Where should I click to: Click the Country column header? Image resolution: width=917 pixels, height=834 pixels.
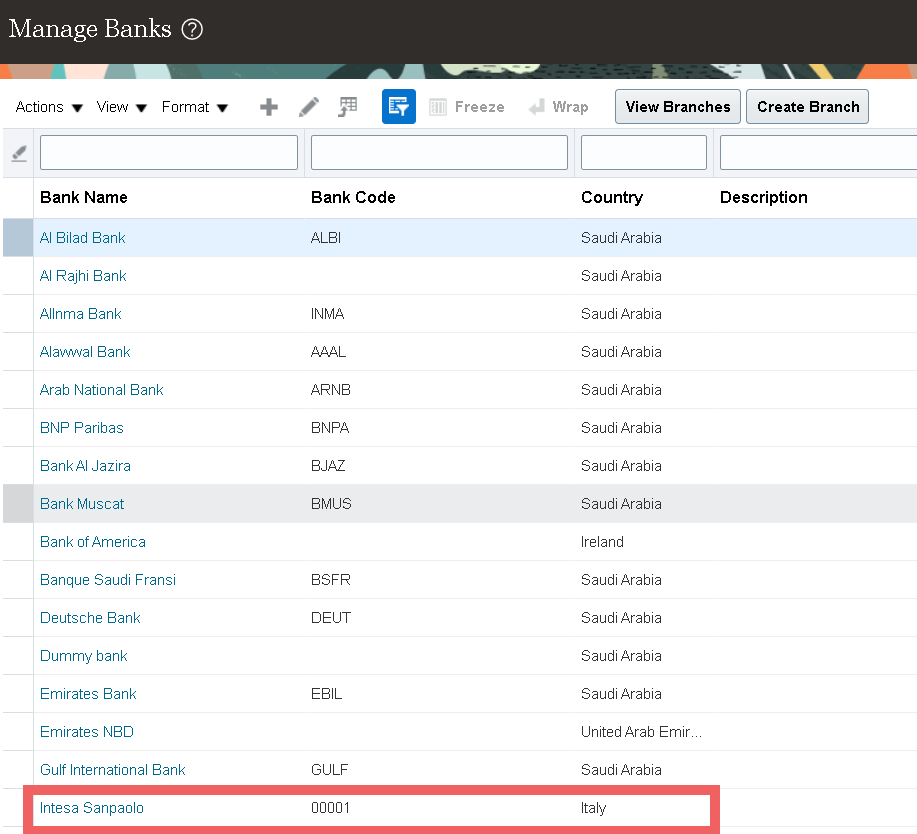[612, 197]
